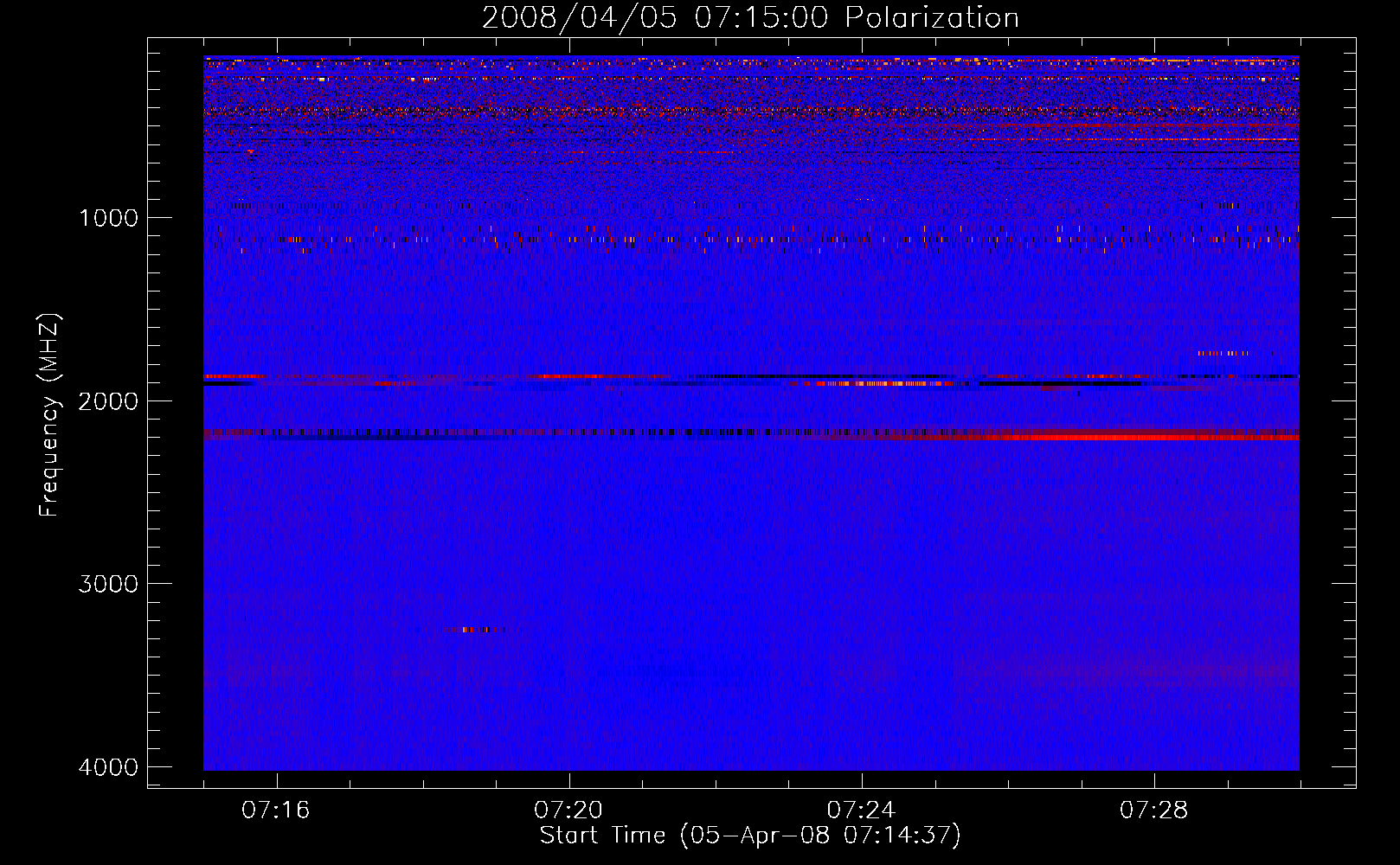
Task: Click the 07:24 time axis label
Action: 861,811
